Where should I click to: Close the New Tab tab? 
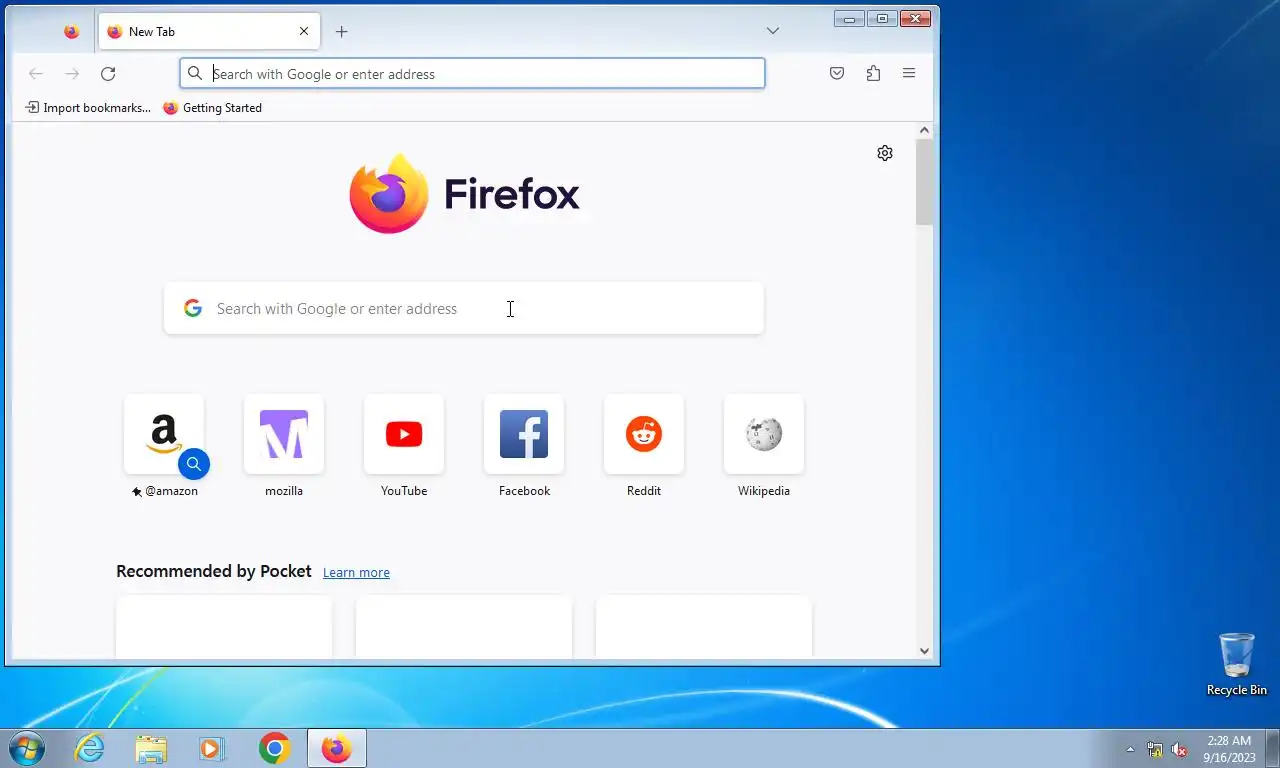coord(304,31)
